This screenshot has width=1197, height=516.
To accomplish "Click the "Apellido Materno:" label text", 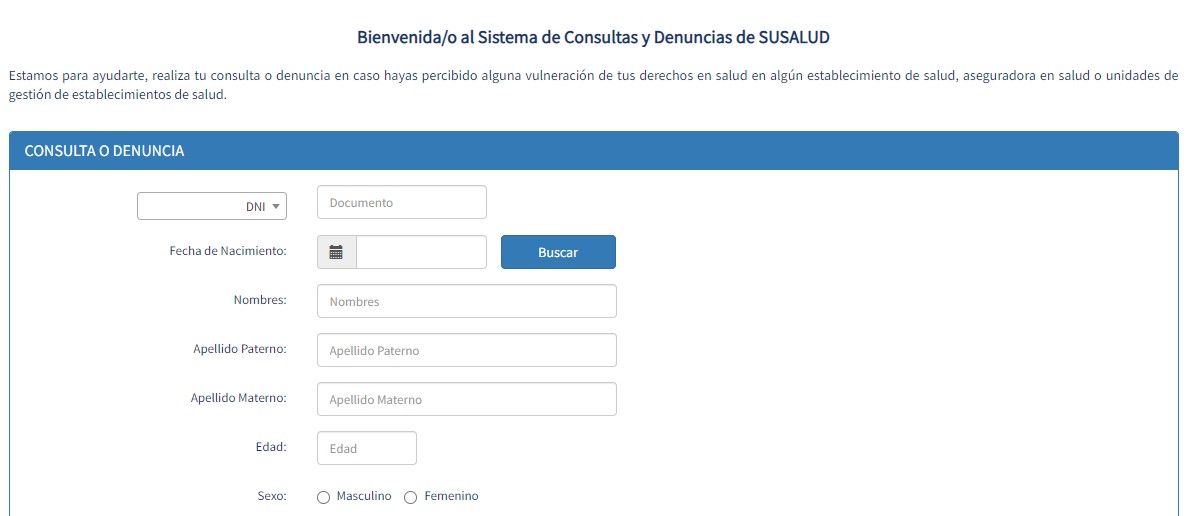I will [239, 398].
